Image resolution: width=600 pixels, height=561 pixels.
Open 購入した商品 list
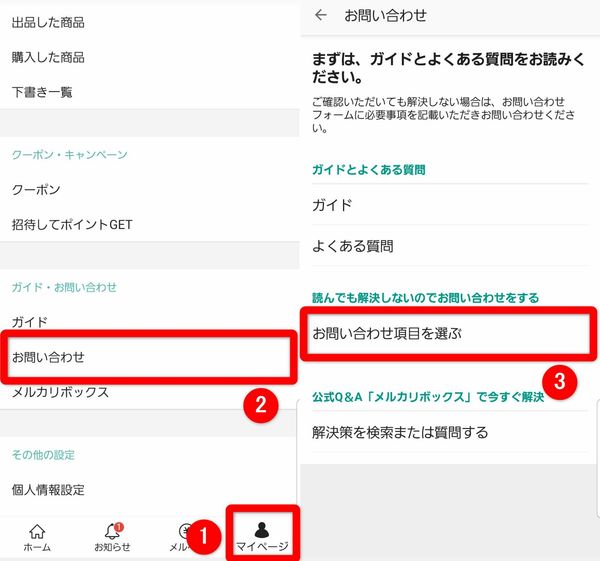[x=149, y=57]
